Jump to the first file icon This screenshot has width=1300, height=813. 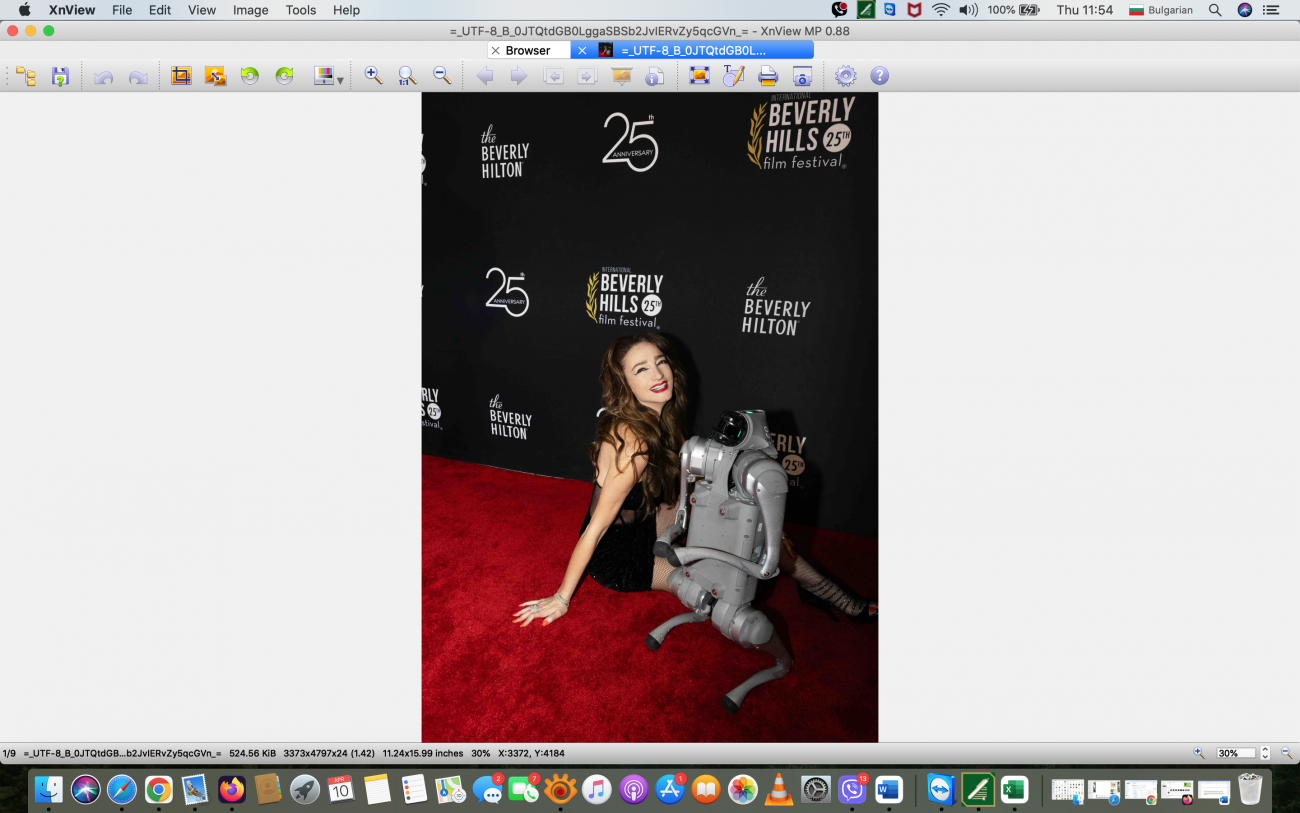coord(553,76)
